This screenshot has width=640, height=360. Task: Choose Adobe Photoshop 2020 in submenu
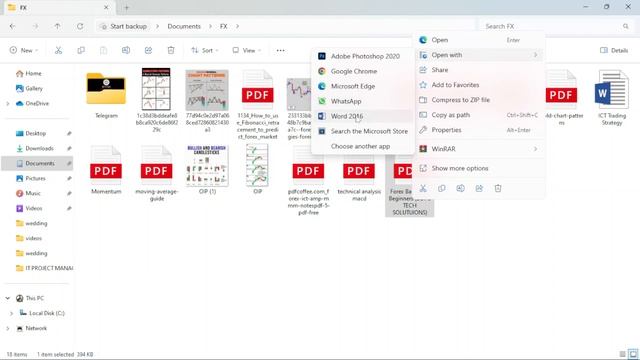pyautogui.click(x=362, y=56)
